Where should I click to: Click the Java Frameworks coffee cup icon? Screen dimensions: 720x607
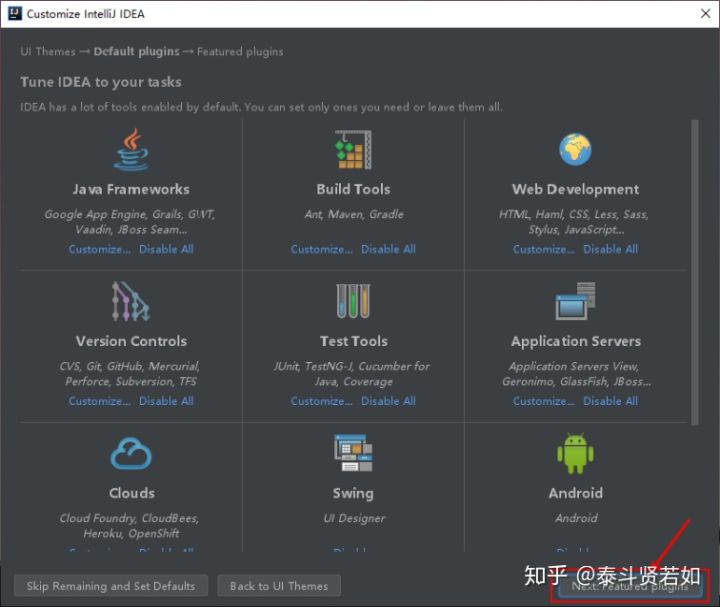131,150
